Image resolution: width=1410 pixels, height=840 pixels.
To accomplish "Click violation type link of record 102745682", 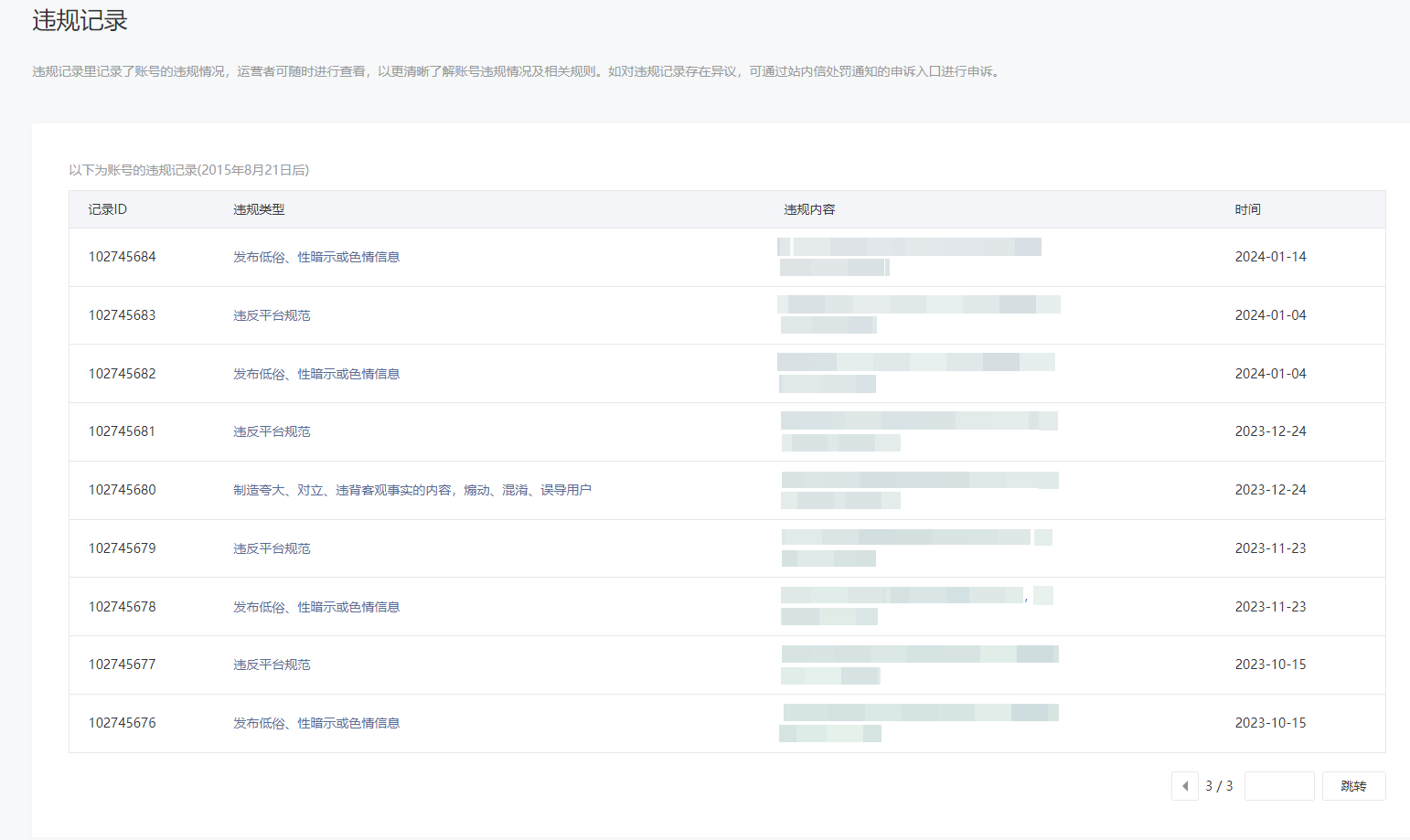I will pyautogui.click(x=316, y=374).
